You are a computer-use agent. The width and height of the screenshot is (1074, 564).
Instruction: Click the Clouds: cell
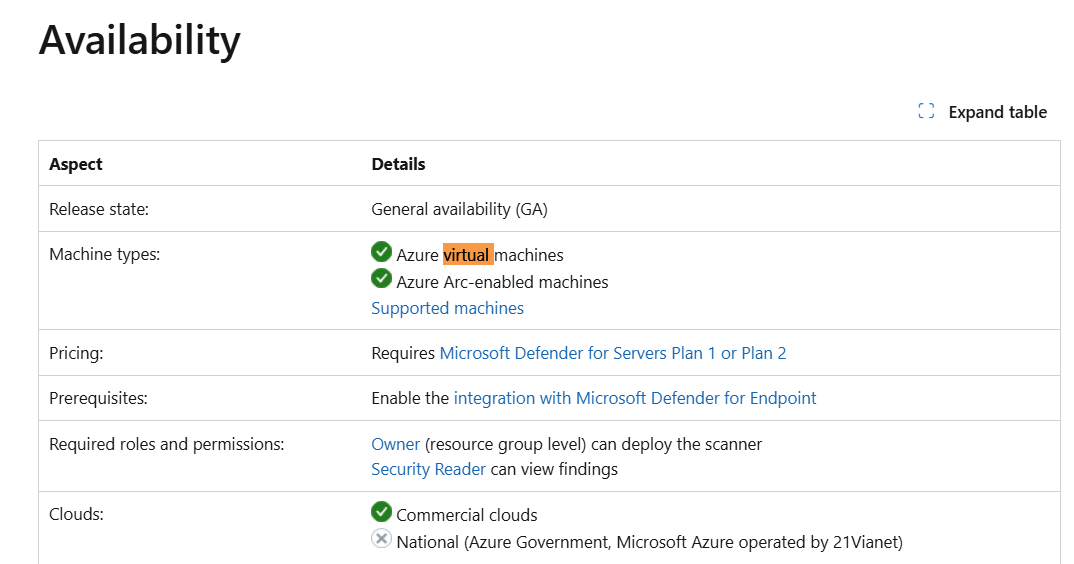click(76, 514)
